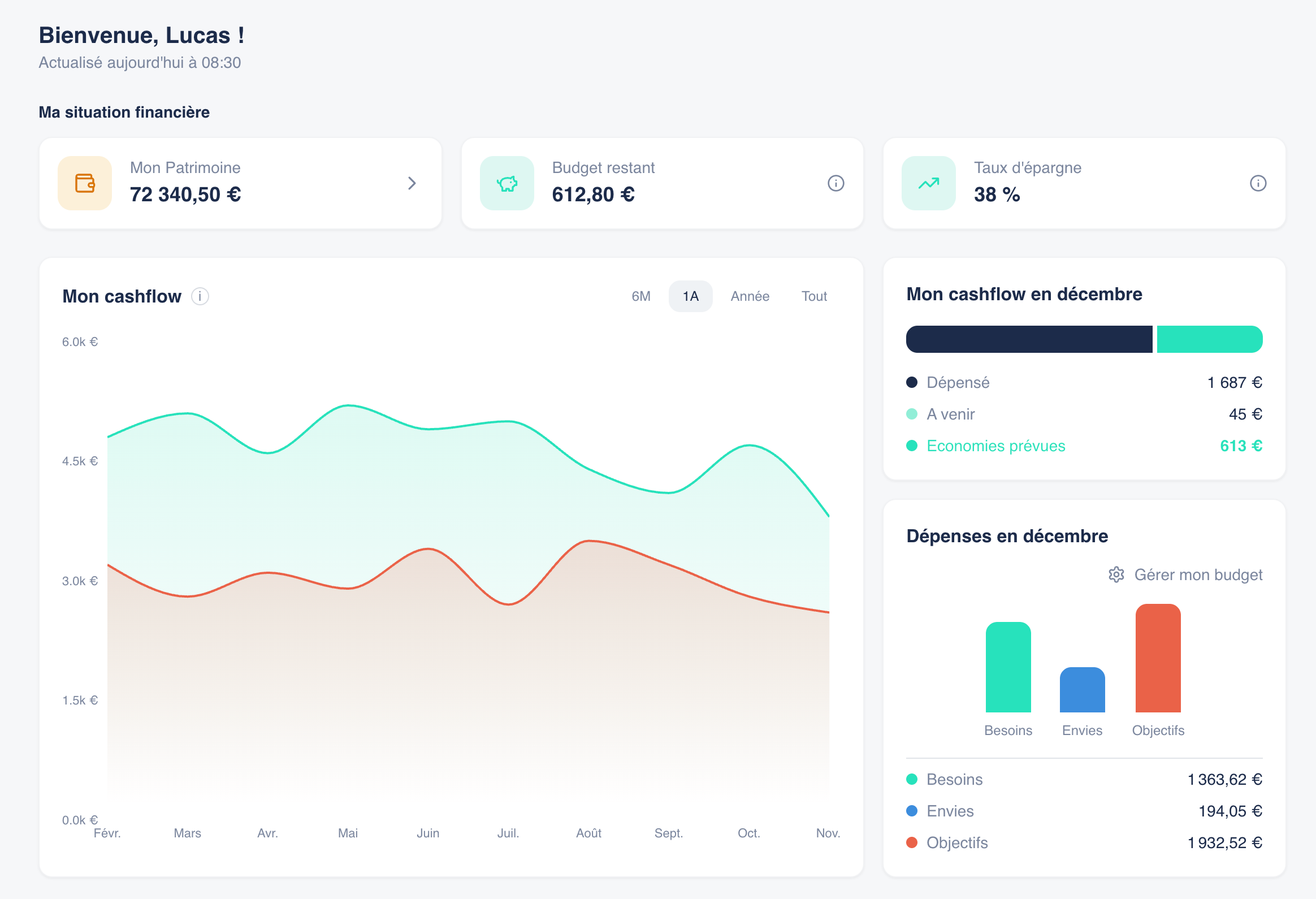The width and height of the screenshot is (1316, 899).
Task: Click the settings gear beside Gérer mon budget
Action: tap(1115, 574)
